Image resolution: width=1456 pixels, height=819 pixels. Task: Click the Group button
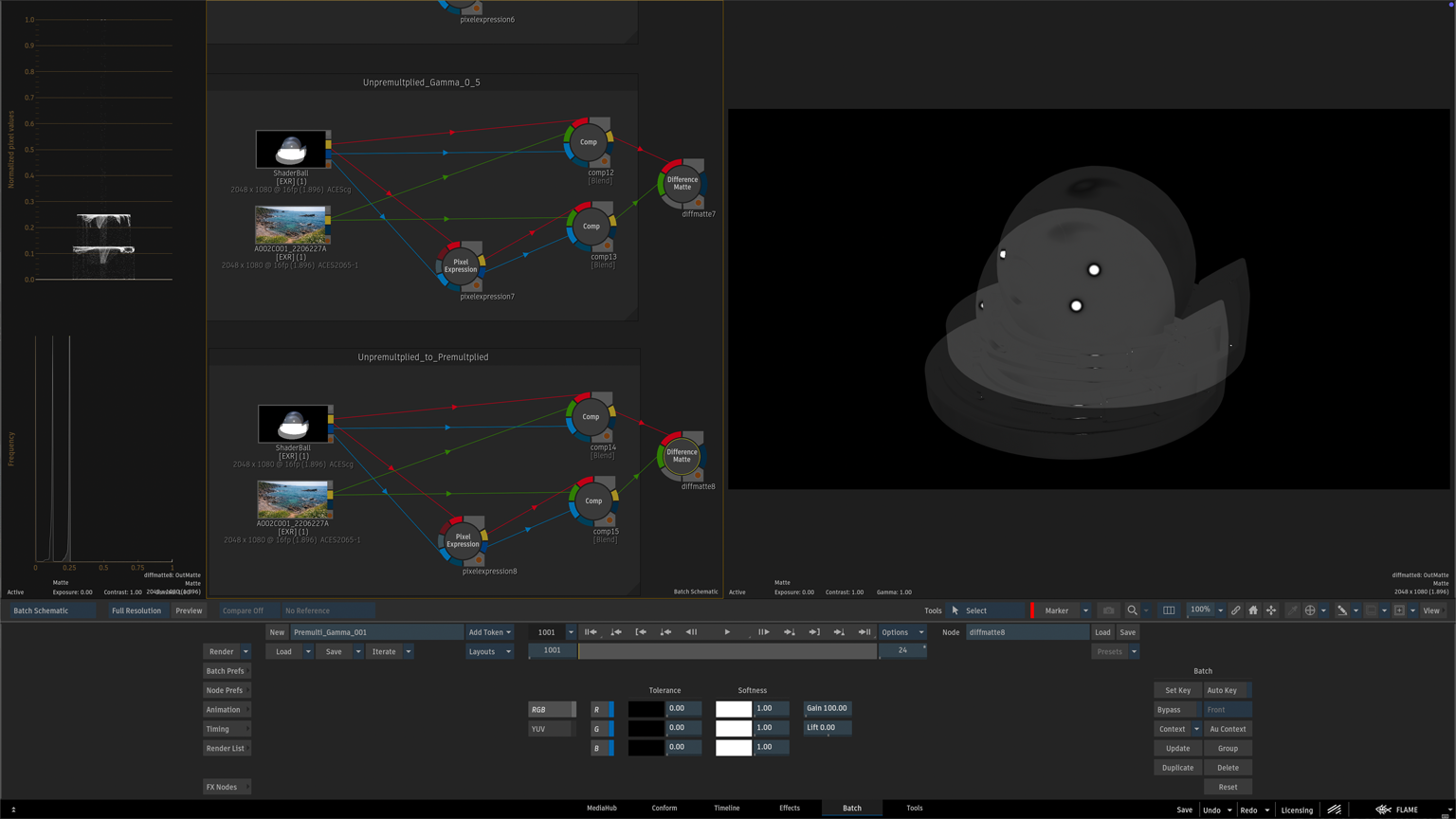point(1228,749)
